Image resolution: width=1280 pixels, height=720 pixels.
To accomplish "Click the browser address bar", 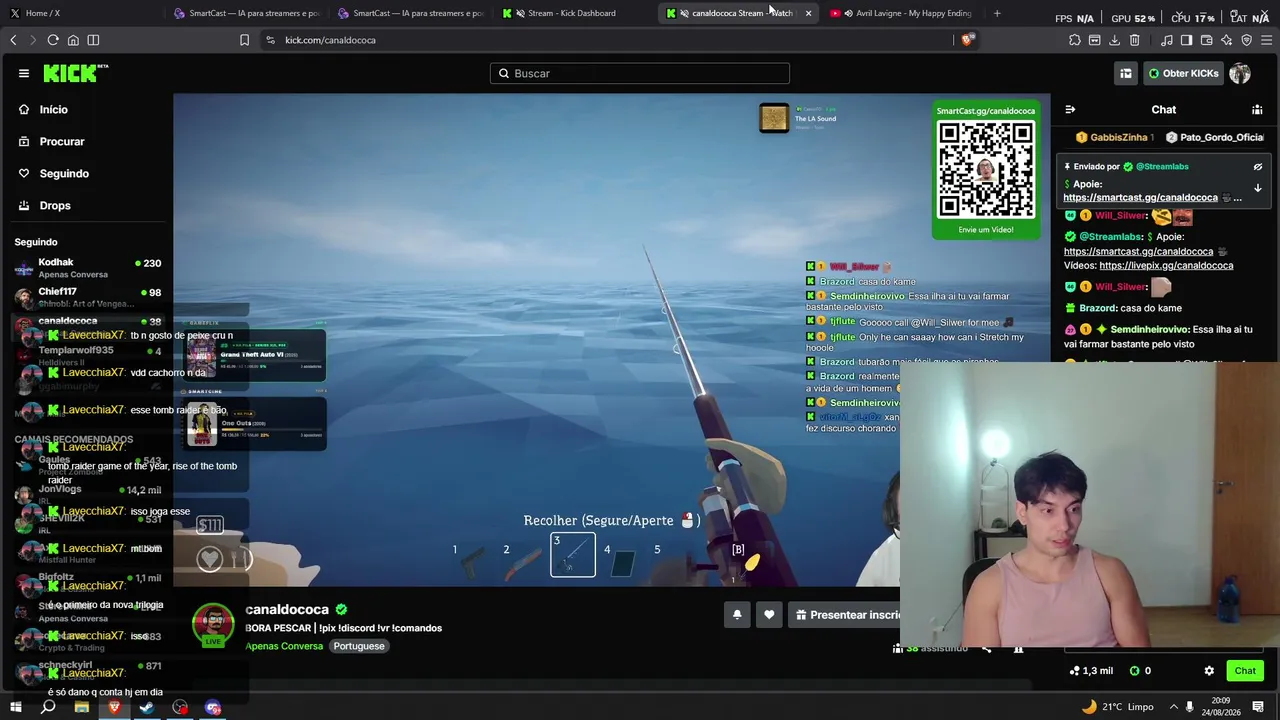I will pos(610,40).
